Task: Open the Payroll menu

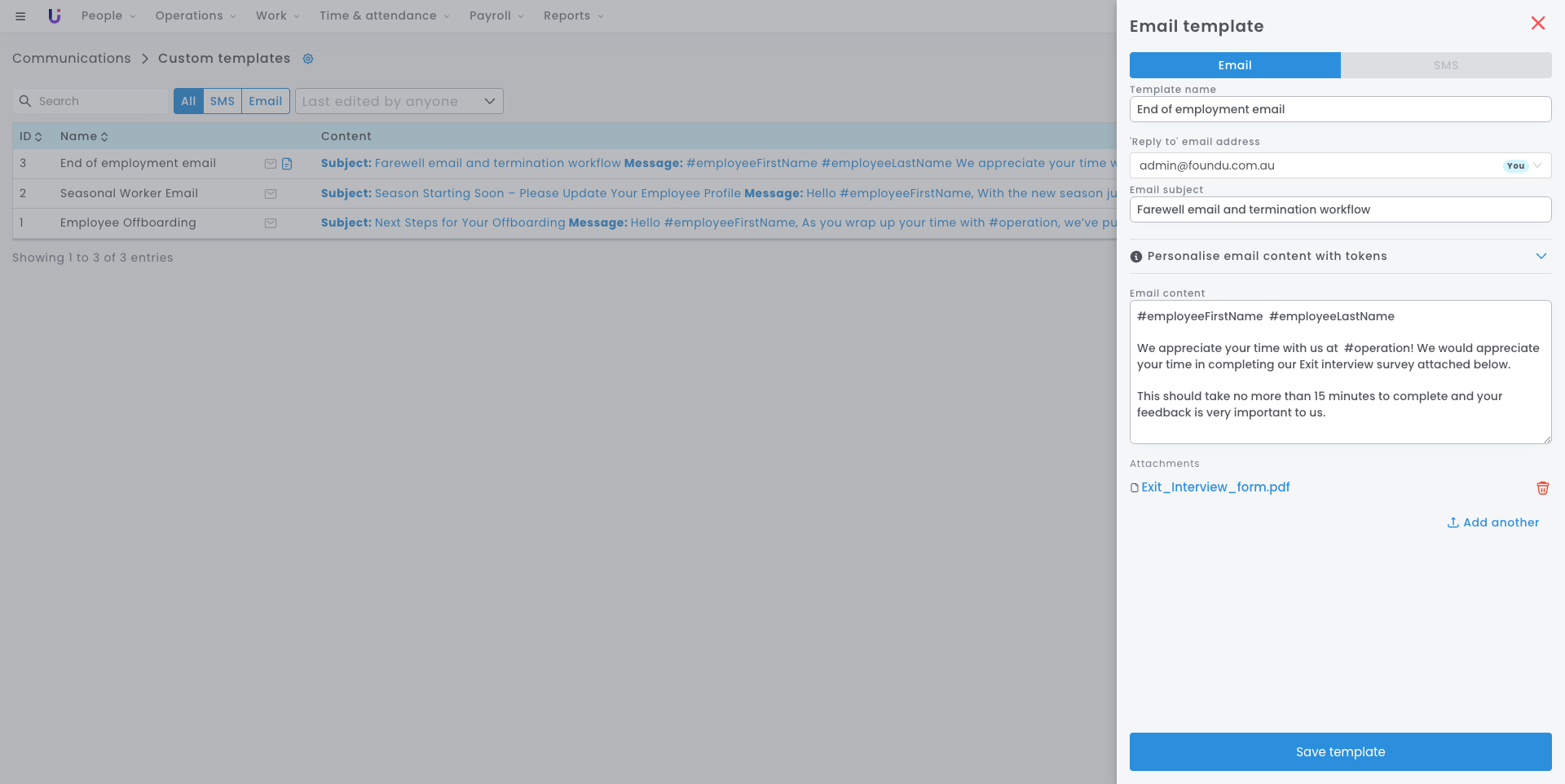Action: pyautogui.click(x=496, y=15)
